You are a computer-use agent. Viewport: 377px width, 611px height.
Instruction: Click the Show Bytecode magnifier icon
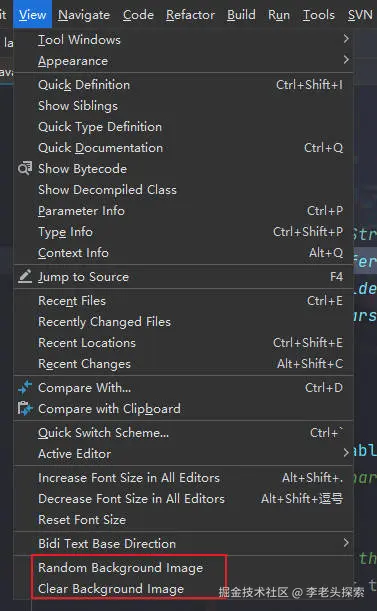(x=25, y=168)
